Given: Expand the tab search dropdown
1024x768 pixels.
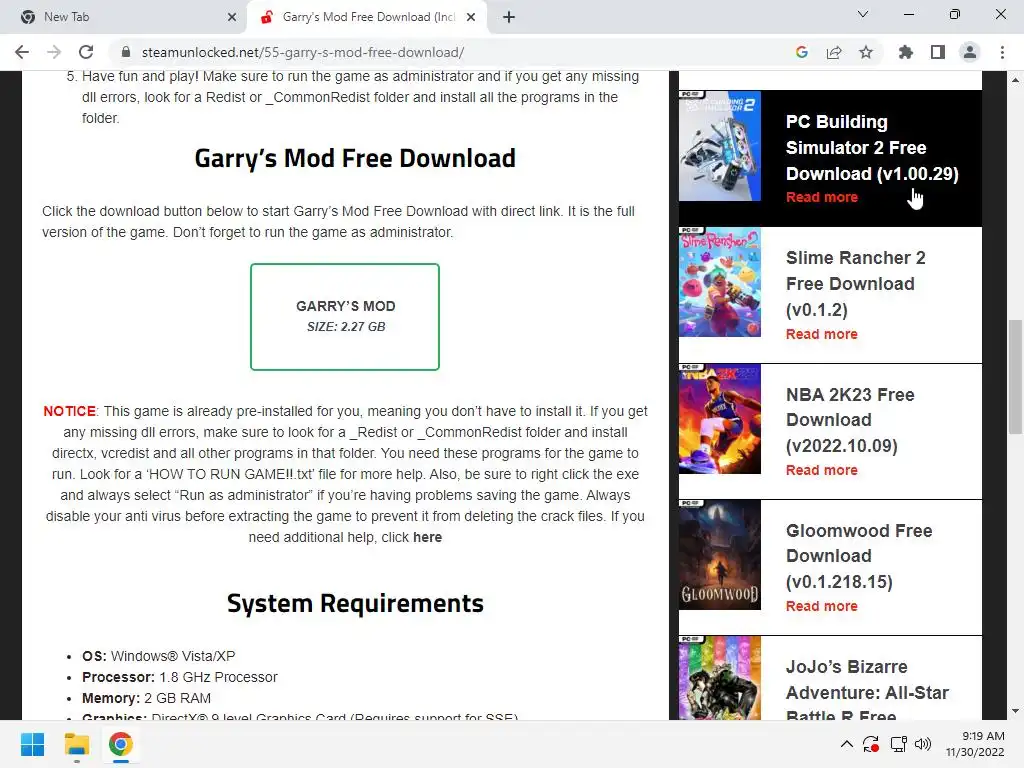Looking at the screenshot, I should 863,14.
